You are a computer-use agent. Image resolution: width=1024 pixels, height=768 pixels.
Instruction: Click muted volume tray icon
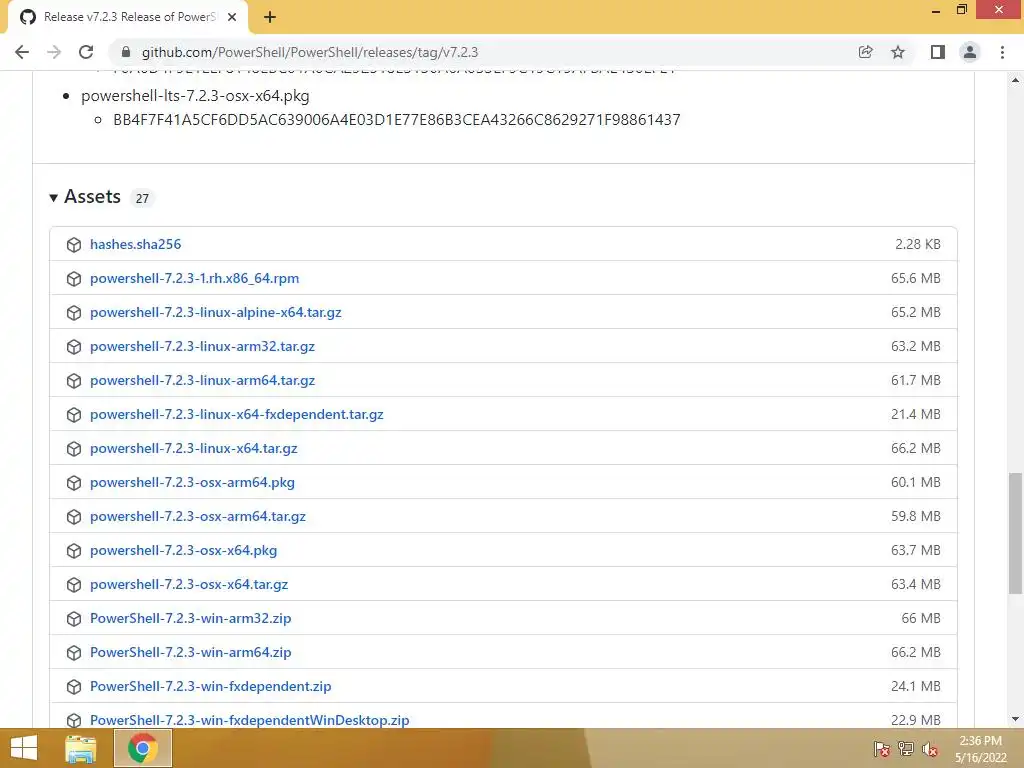[x=930, y=749]
